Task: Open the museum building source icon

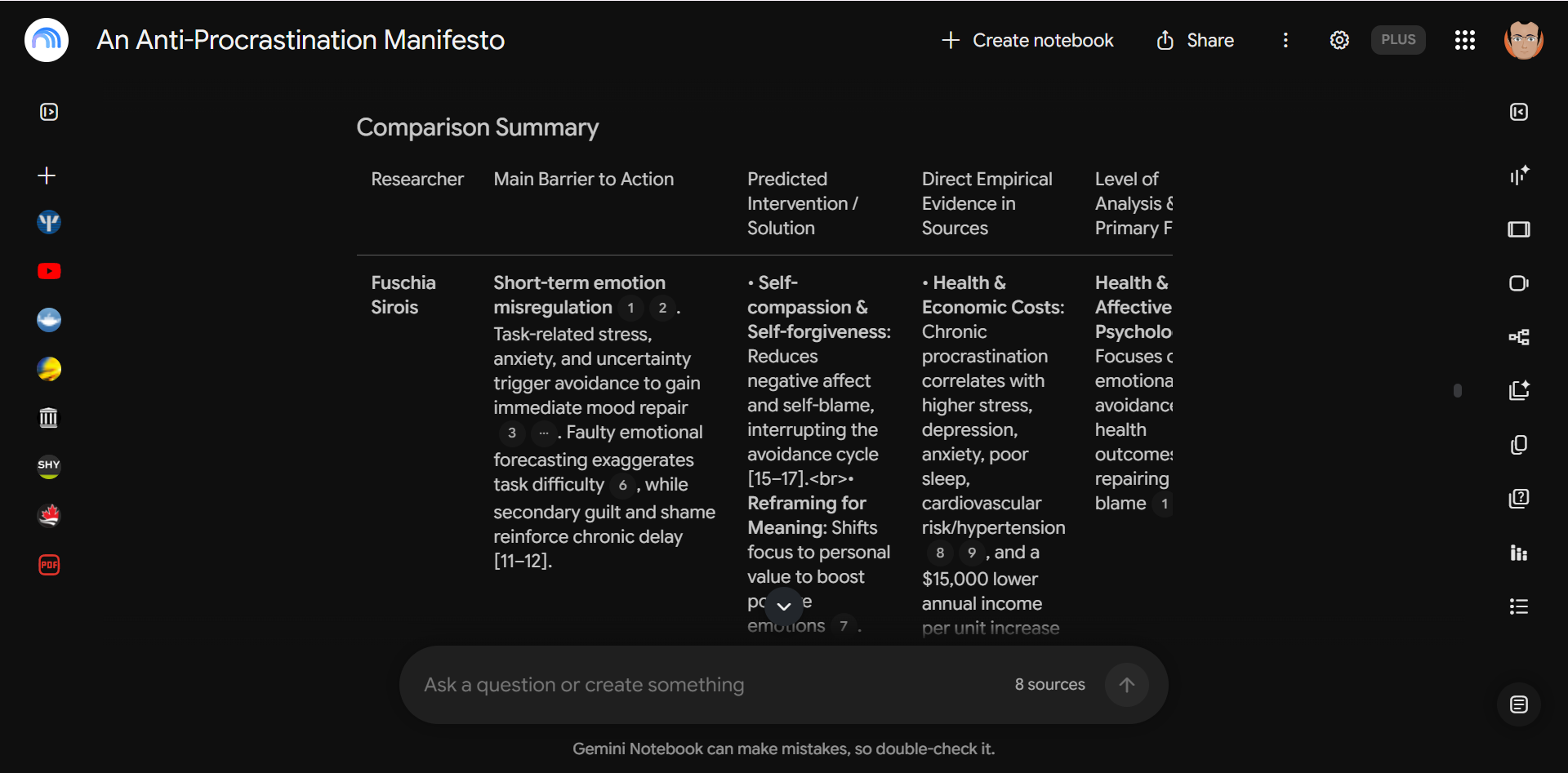Action: coord(49,418)
